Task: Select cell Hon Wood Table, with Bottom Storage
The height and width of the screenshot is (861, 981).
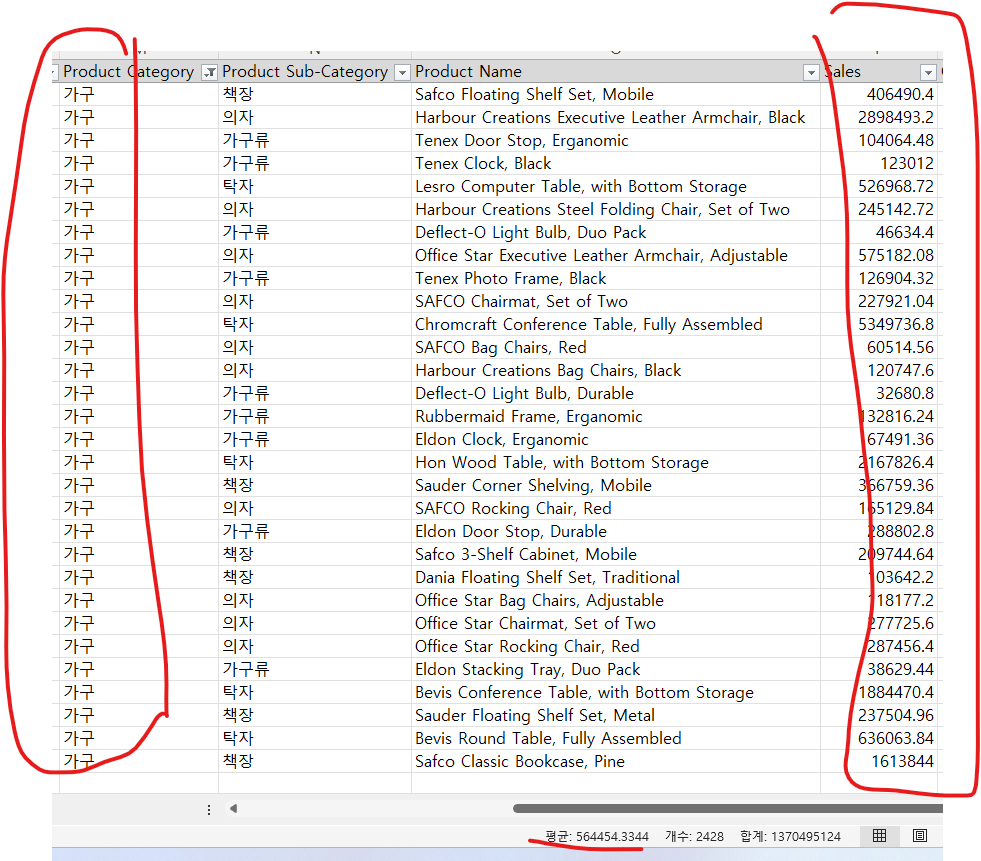Action: click(616, 462)
